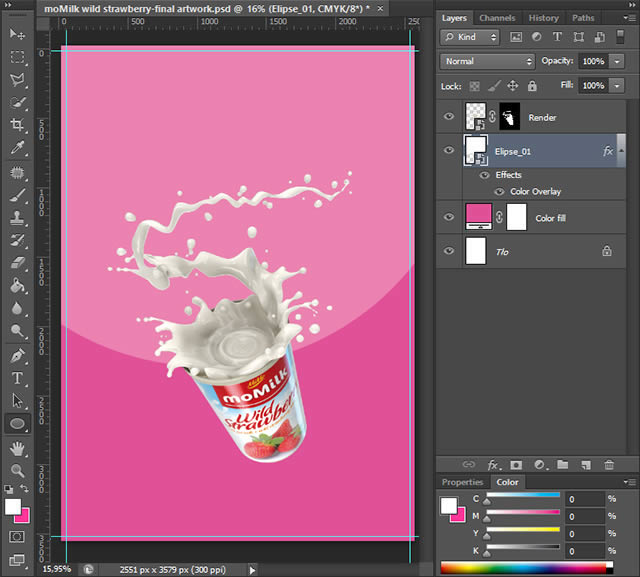Open the Fill slider dropdown
Image resolution: width=640 pixels, height=577 pixels.
click(x=617, y=86)
